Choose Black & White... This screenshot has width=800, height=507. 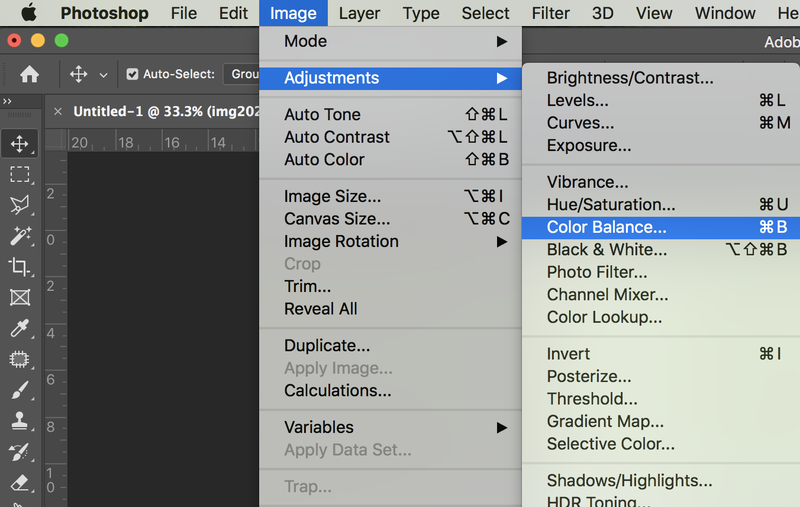(661, 249)
